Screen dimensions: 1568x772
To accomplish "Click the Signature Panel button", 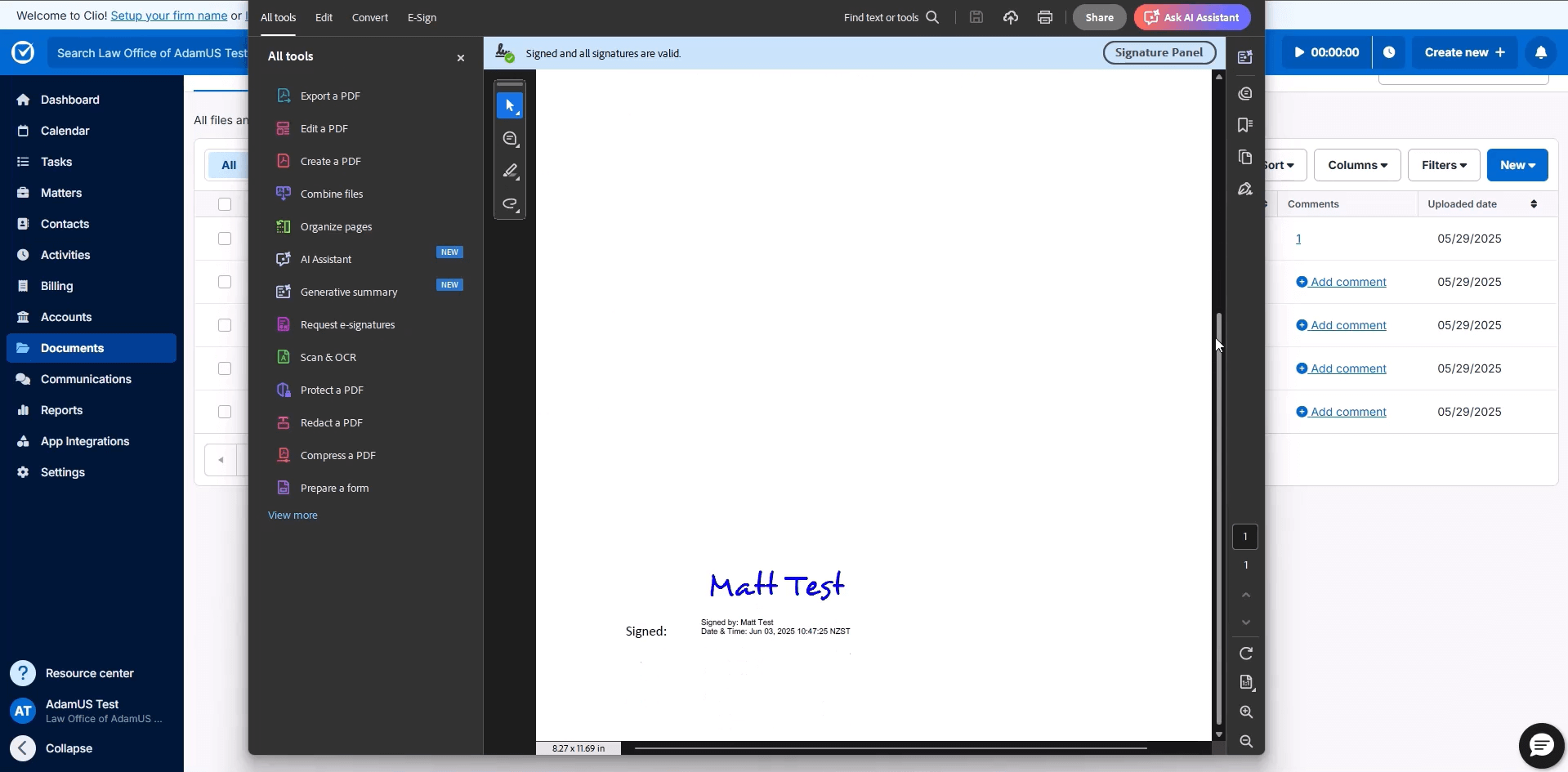I will coord(1159,52).
